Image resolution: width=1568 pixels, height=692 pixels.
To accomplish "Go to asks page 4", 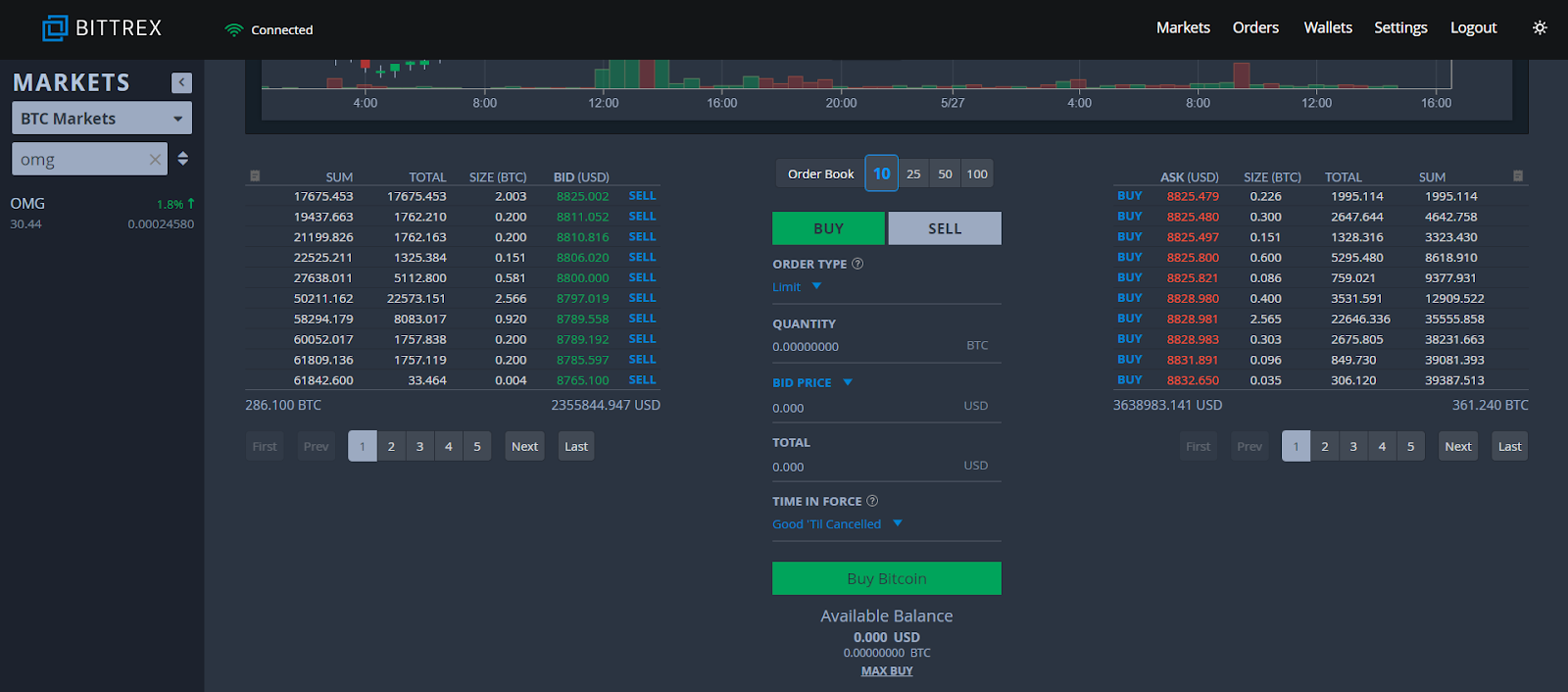I will (x=1382, y=446).
